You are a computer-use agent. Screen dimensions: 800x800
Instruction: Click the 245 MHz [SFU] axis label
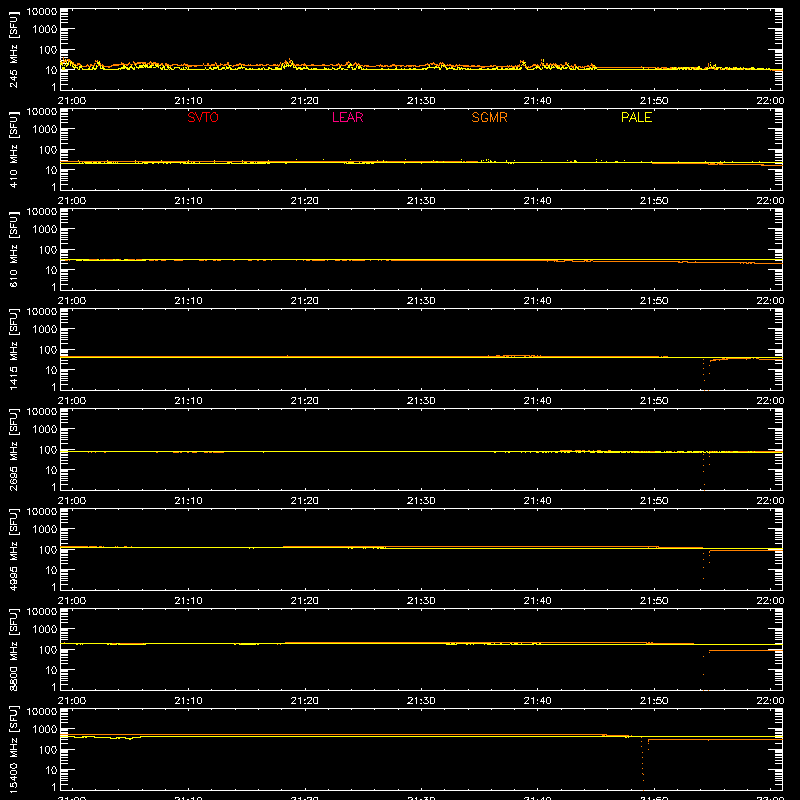13,49
